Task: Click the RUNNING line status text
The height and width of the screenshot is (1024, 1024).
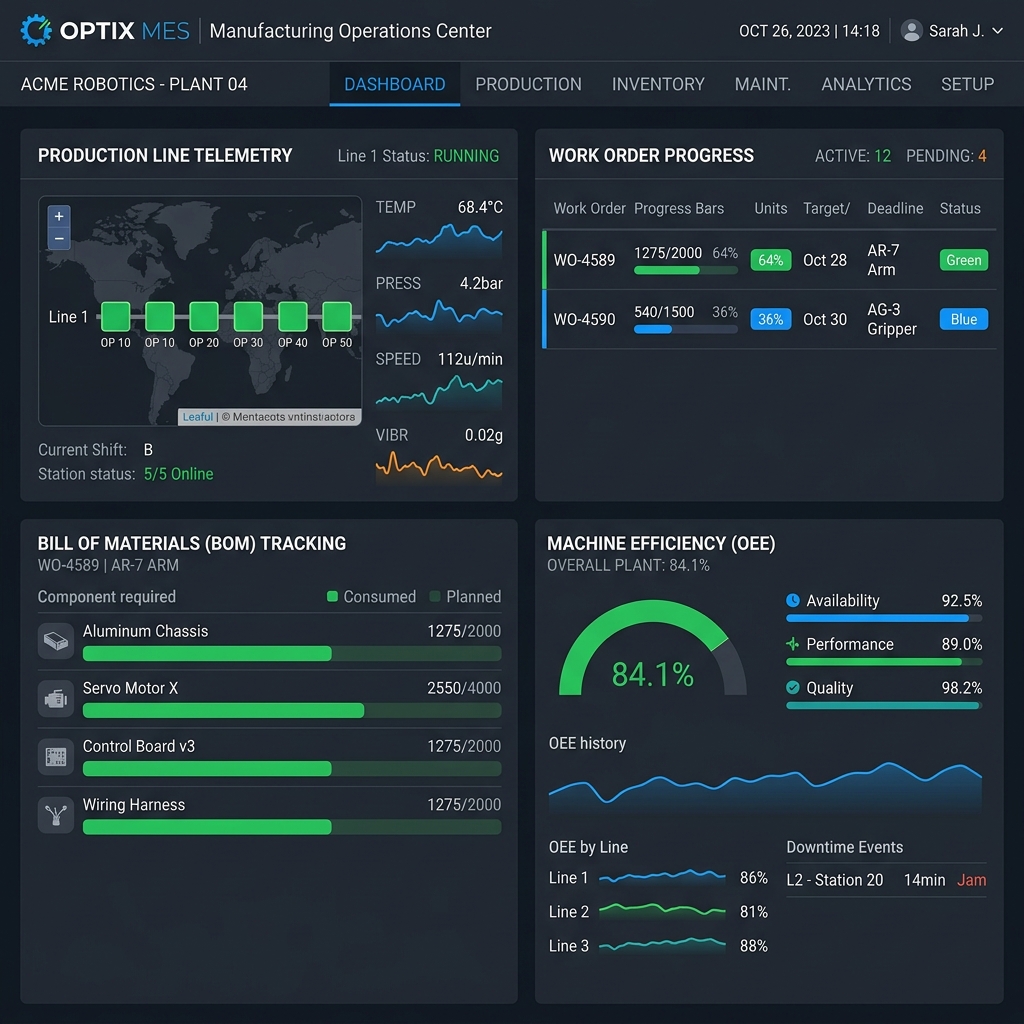Action: (x=466, y=155)
